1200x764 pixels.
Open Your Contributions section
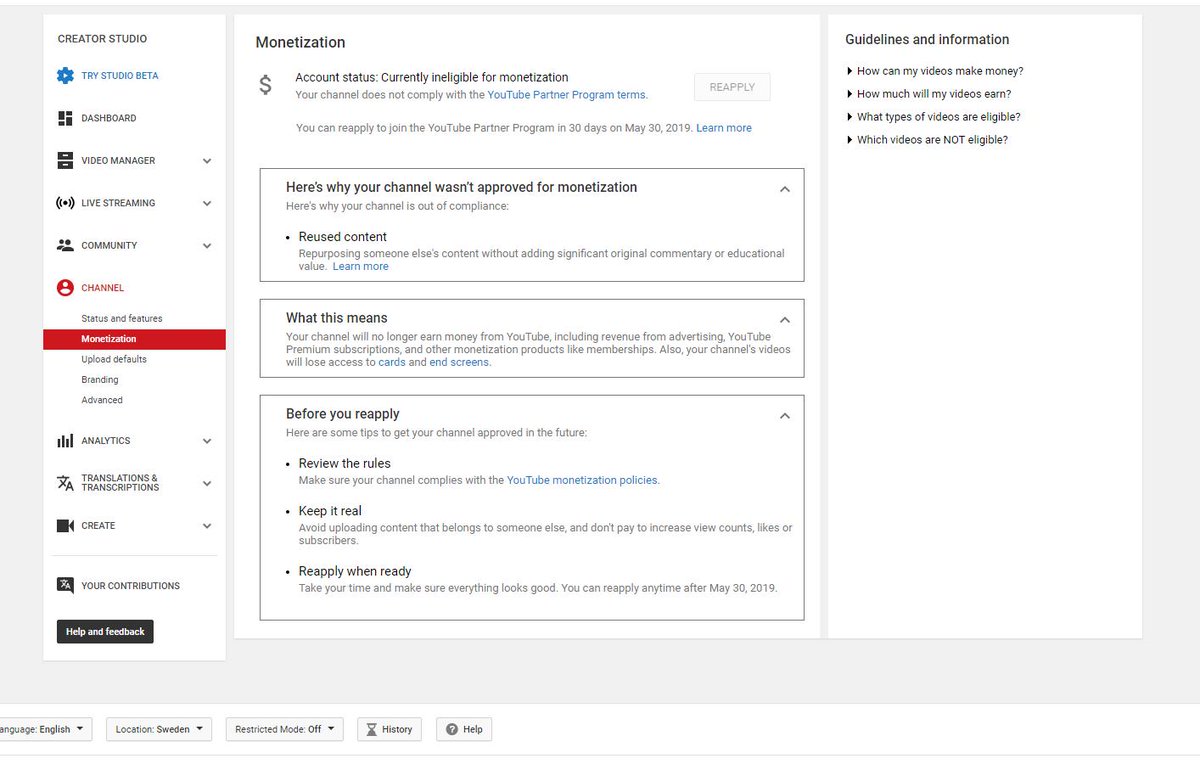point(131,586)
